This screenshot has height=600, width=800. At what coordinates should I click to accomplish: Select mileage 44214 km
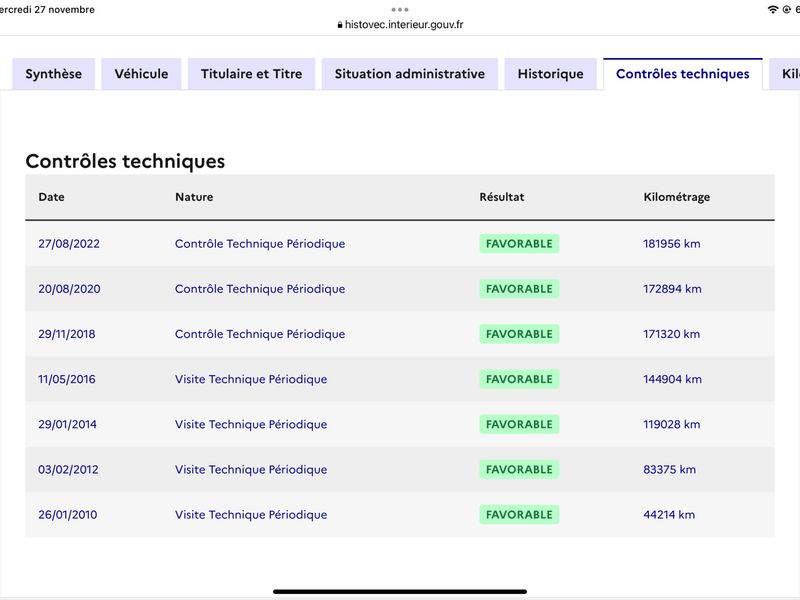click(x=669, y=515)
